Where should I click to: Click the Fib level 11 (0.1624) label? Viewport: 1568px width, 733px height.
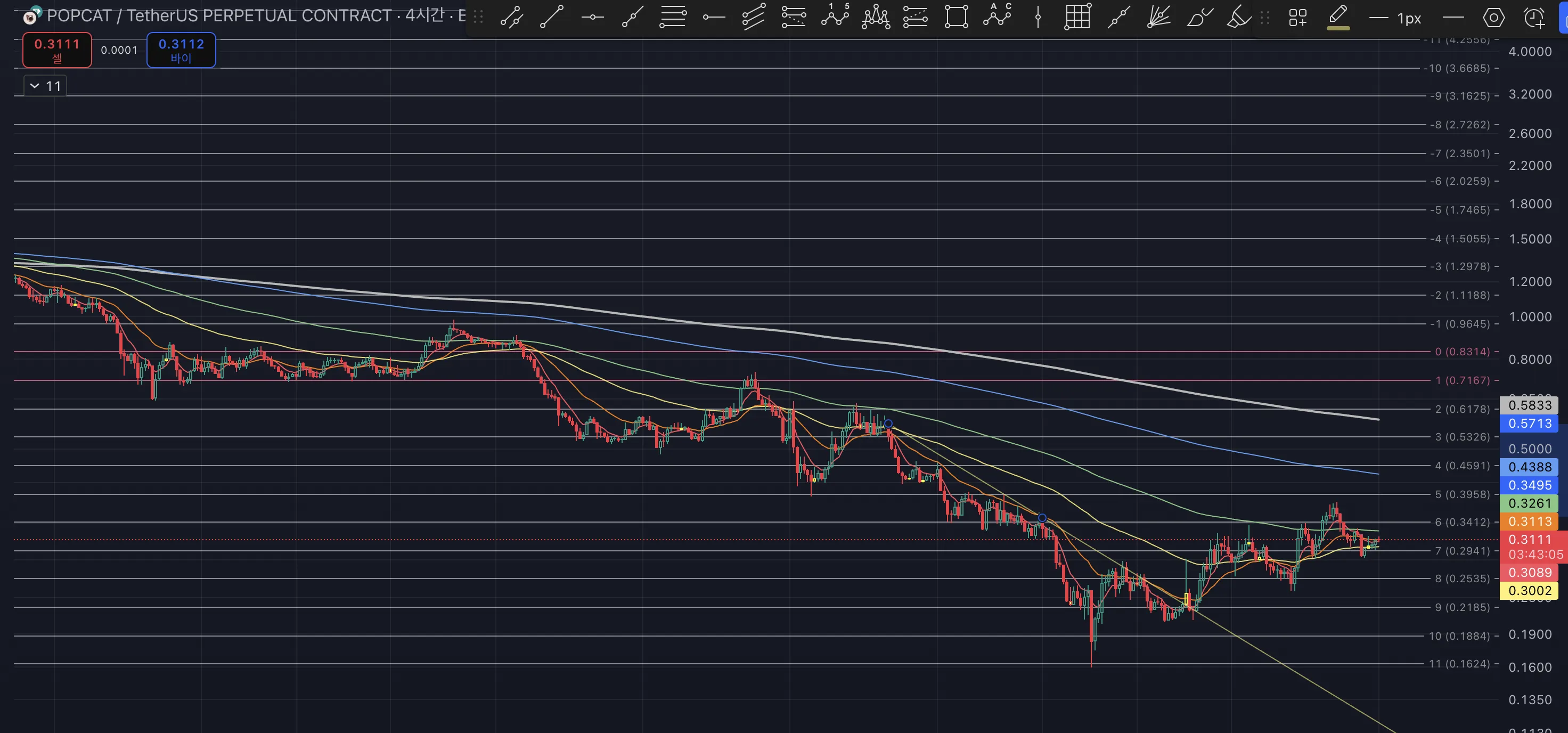point(1459,664)
